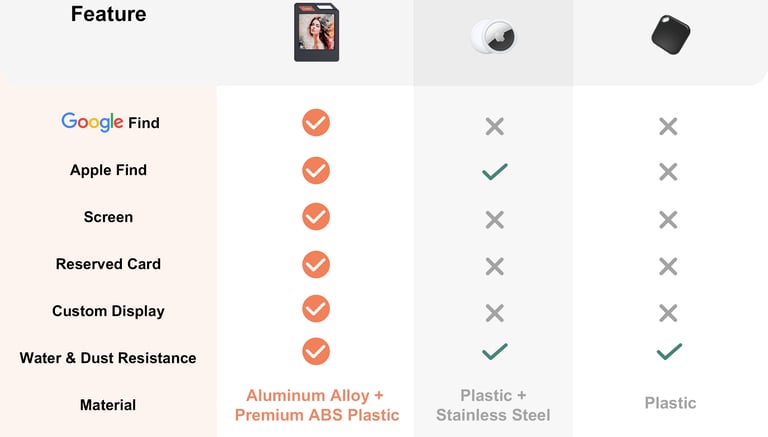Click the Reserved Card feature label
Viewport: 768px width, 437px height.
pyautogui.click(x=108, y=264)
